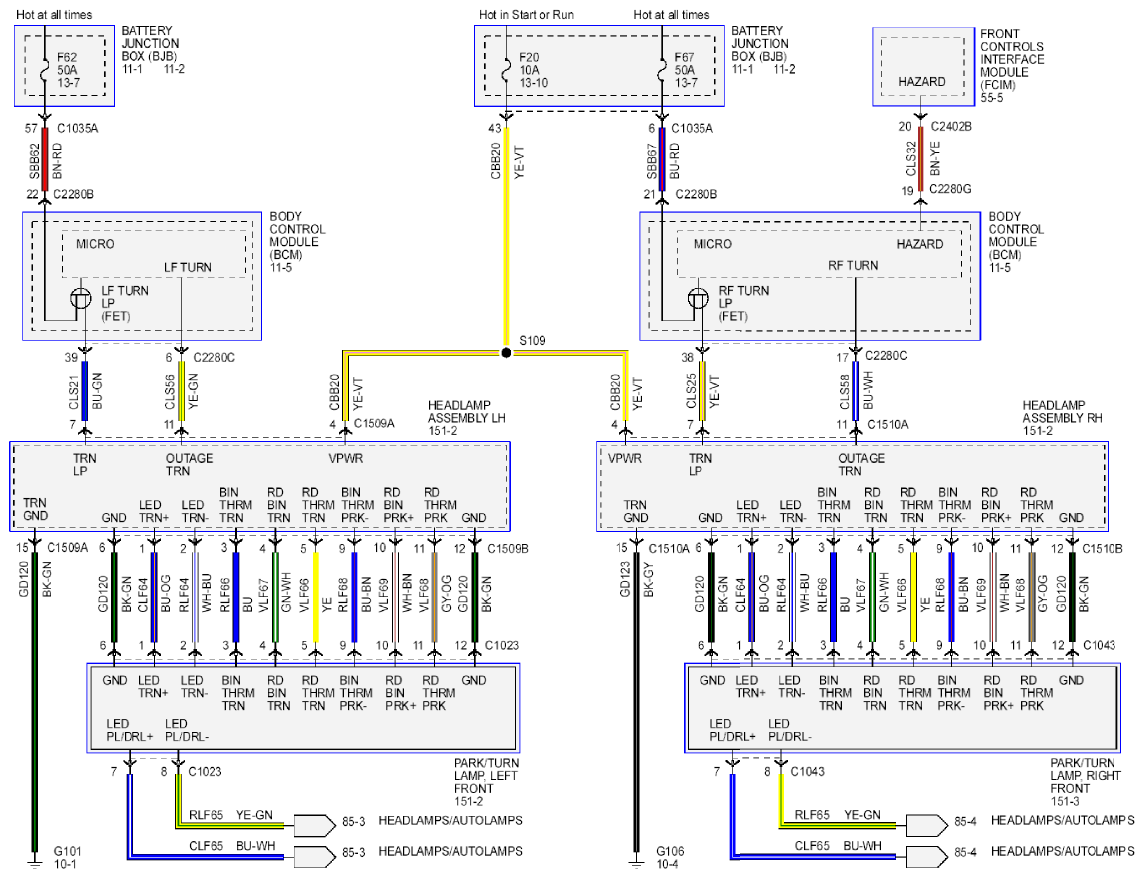This screenshot has height=878, width=1144.
Task: Select wire label CLS58 BU-WH
Action: pyautogui.click(x=855, y=391)
